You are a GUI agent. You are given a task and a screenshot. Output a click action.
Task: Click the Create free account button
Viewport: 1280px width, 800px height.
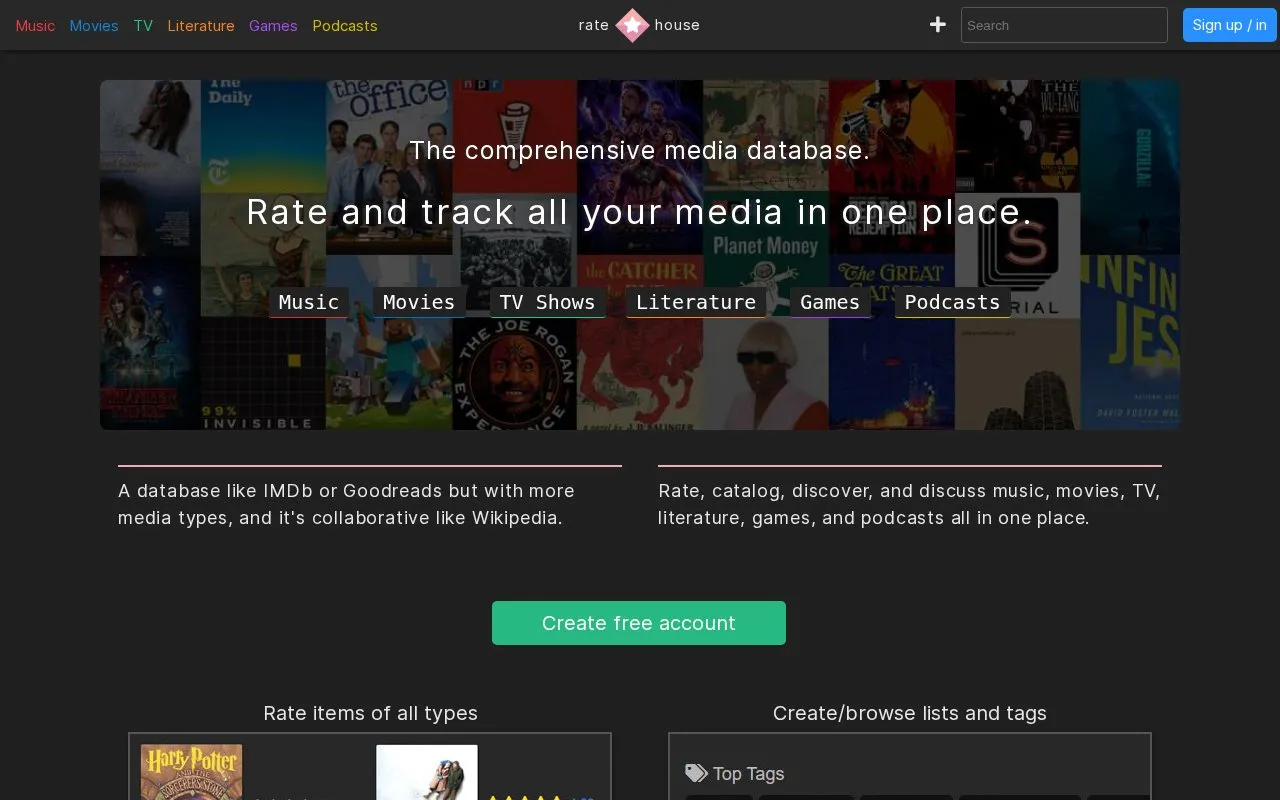point(639,623)
